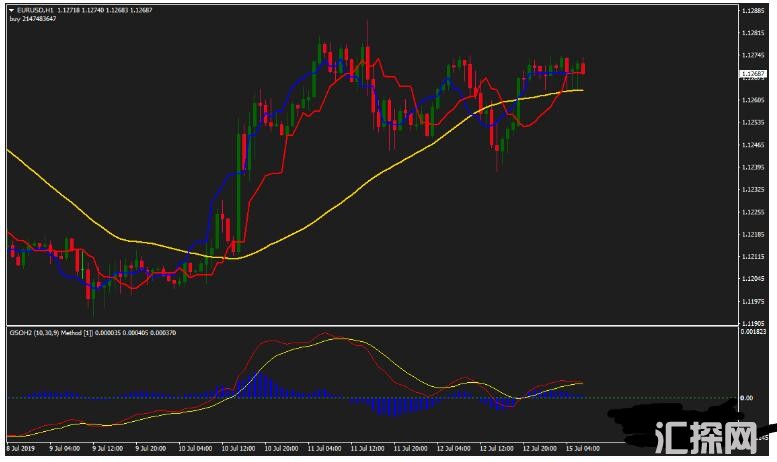Click price axis label 1.12815
Viewport: 777px width, 462px height.
coord(753,33)
